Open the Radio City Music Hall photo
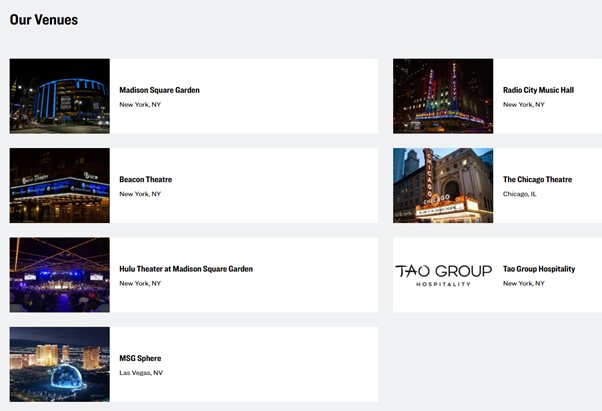Image resolution: width=602 pixels, height=411 pixels. coord(443,96)
